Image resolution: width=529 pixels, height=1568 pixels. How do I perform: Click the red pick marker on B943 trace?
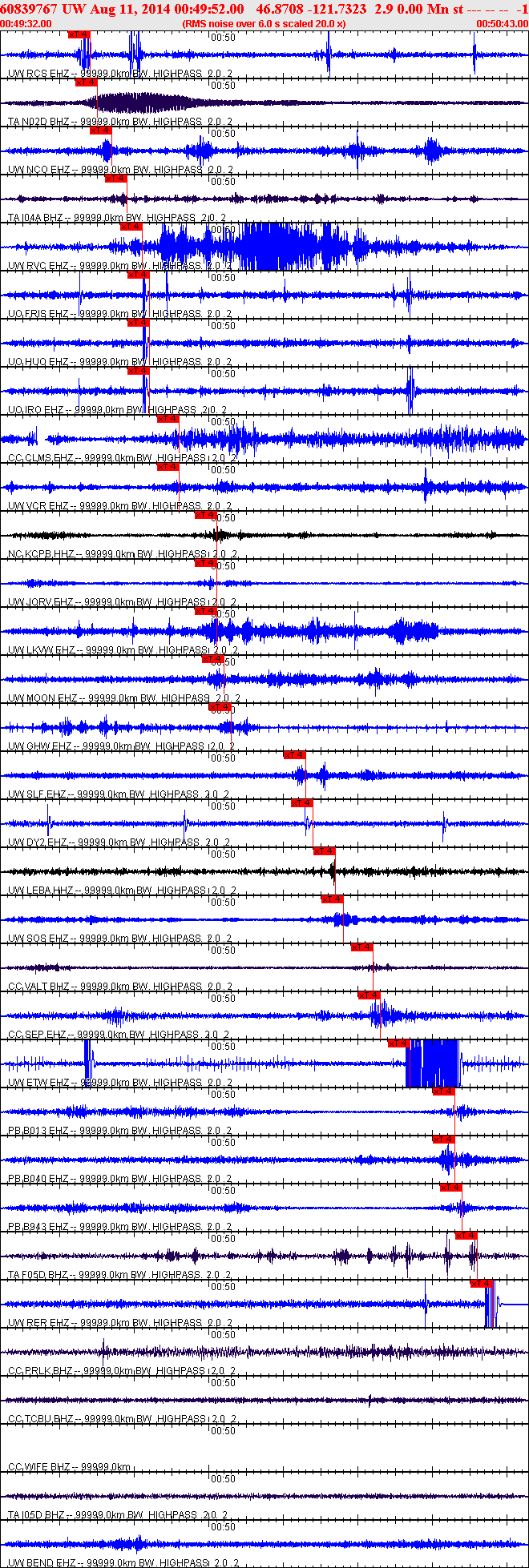pyautogui.click(x=451, y=1188)
